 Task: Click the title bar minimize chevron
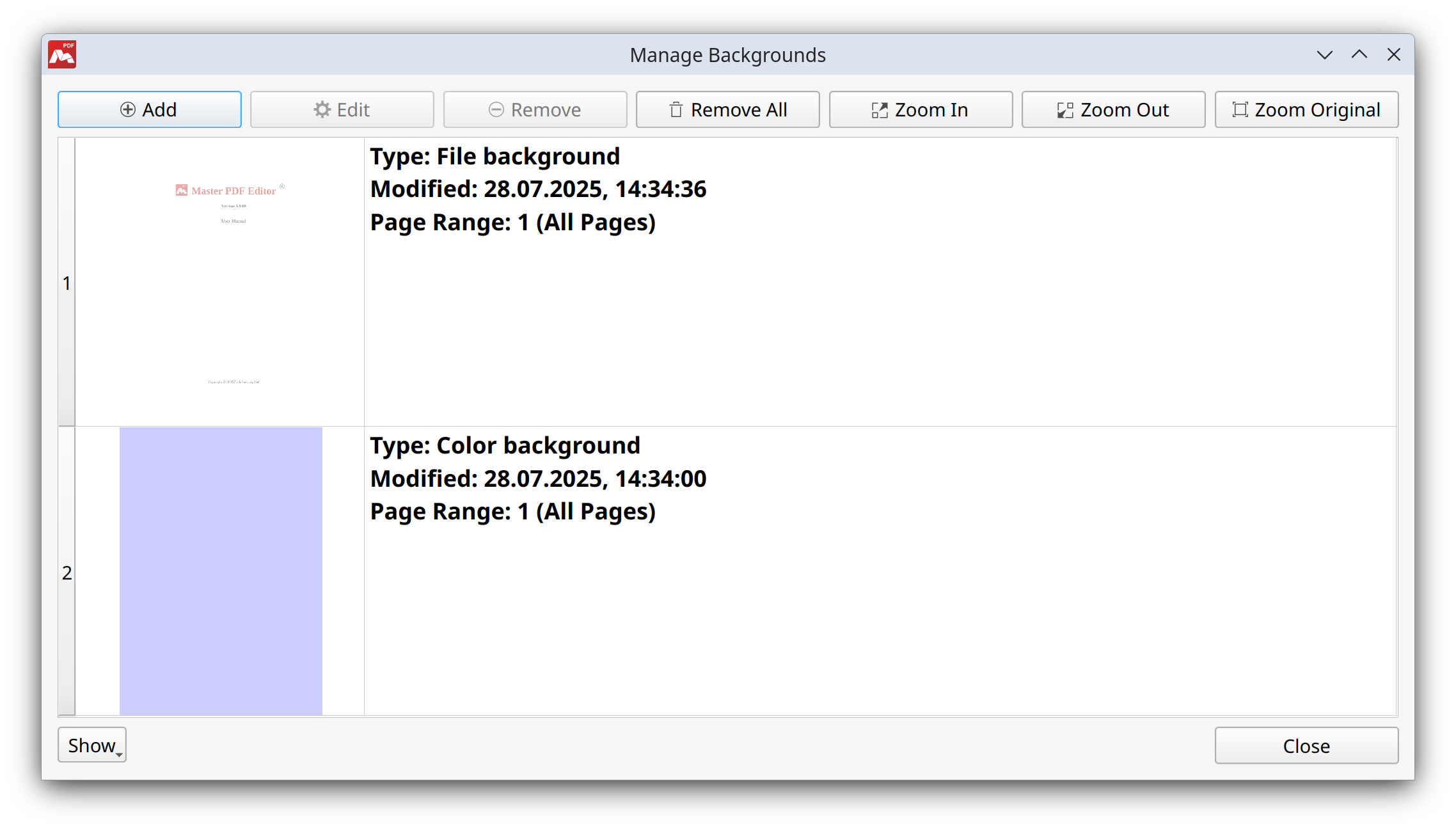pyautogui.click(x=1325, y=55)
